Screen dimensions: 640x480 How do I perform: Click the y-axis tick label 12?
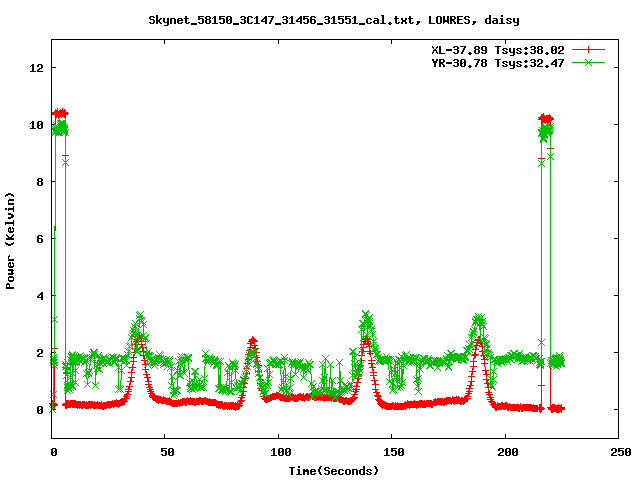36,68
